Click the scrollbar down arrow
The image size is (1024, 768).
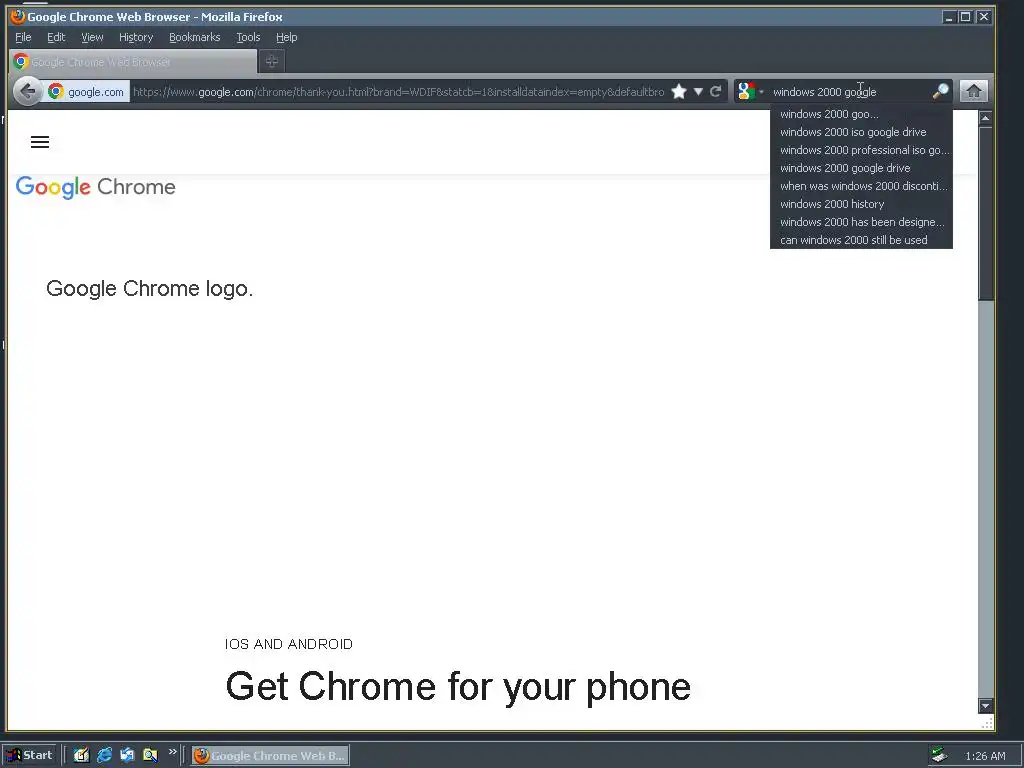[x=985, y=705]
